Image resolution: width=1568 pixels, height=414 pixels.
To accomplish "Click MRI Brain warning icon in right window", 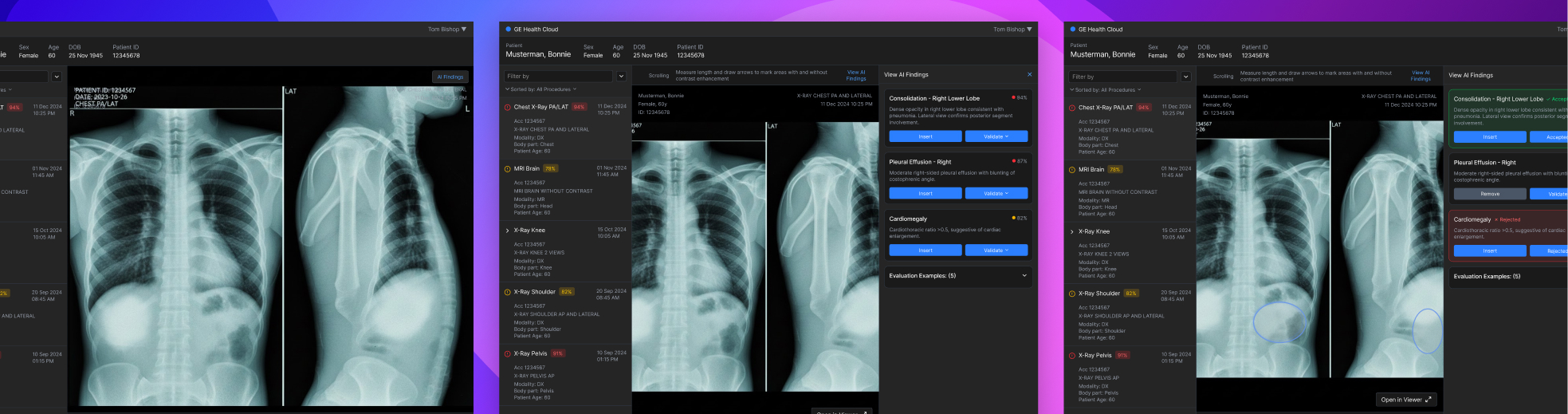I will pos(1072,170).
